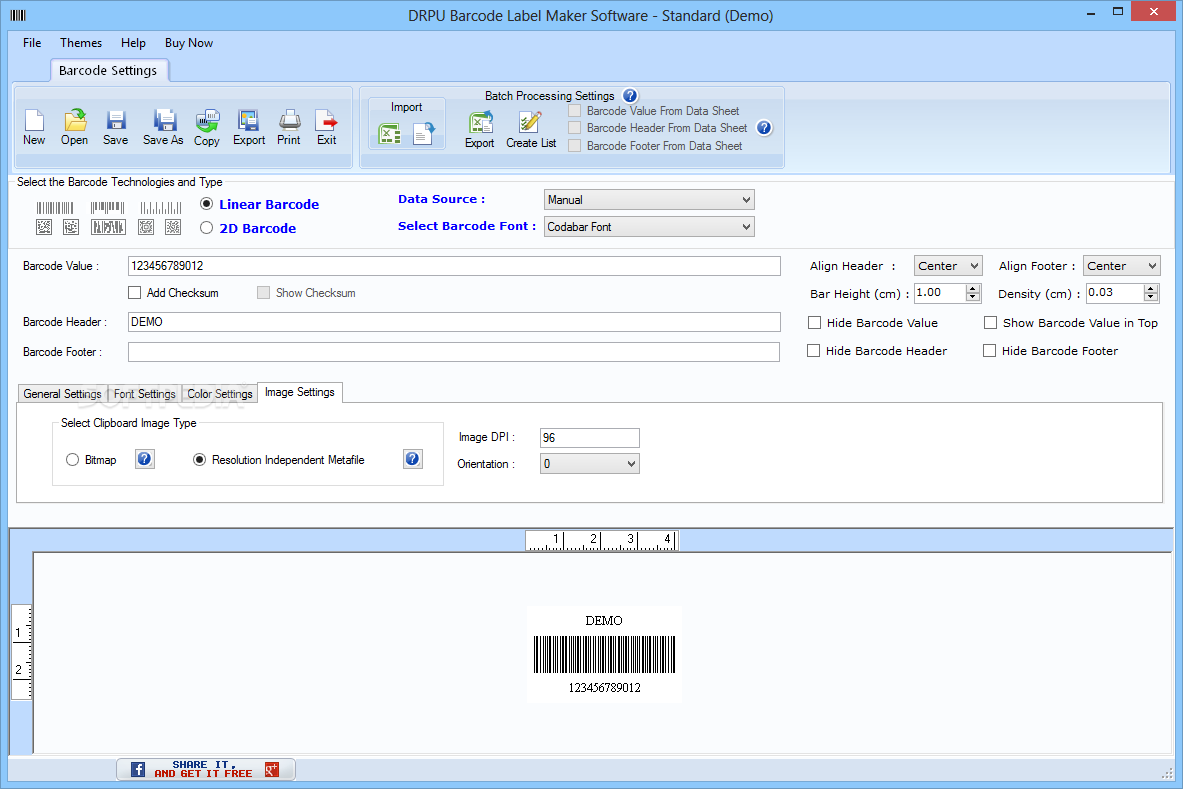
Task: Click the Bar Height value field
Action: [940, 293]
